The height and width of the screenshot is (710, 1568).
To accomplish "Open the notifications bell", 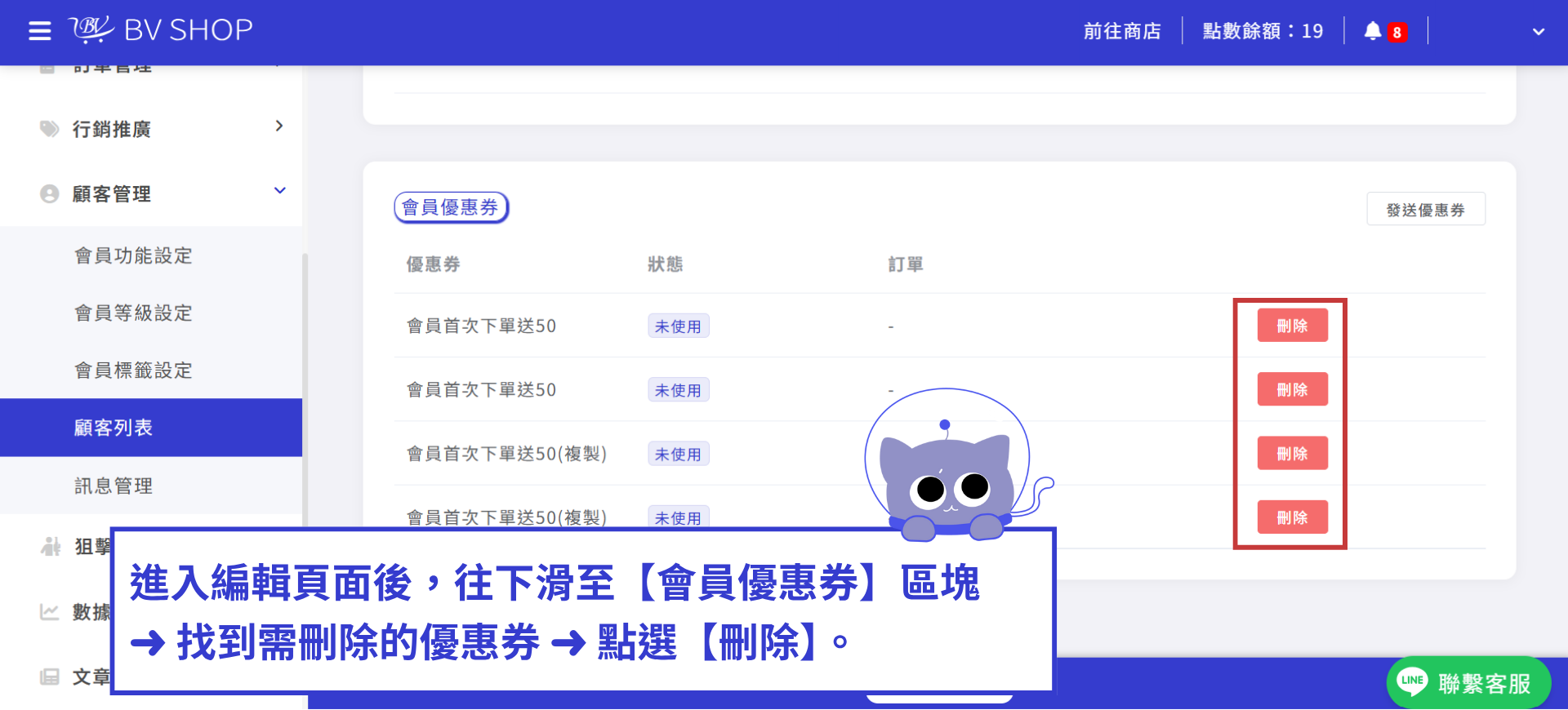I will tap(1373, 31).
